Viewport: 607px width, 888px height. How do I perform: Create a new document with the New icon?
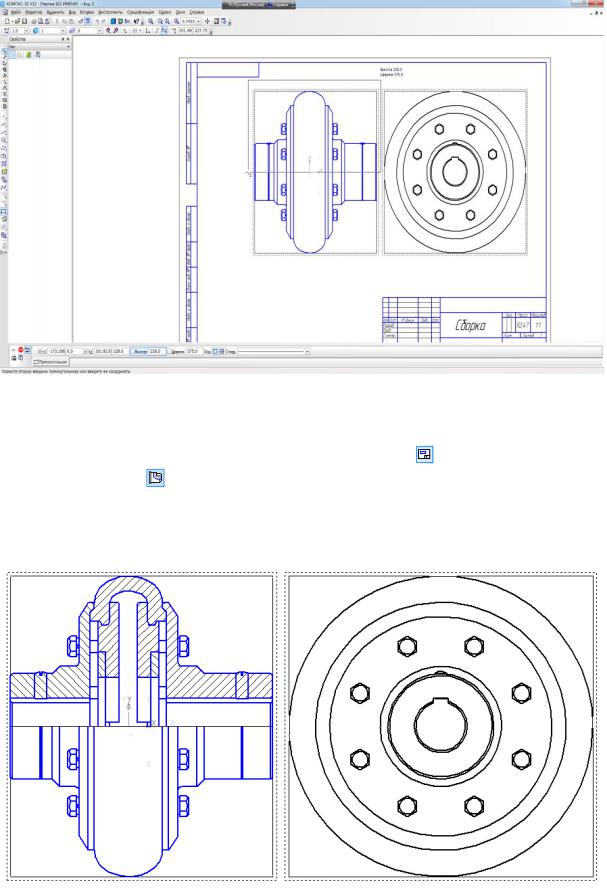[7, 21]
